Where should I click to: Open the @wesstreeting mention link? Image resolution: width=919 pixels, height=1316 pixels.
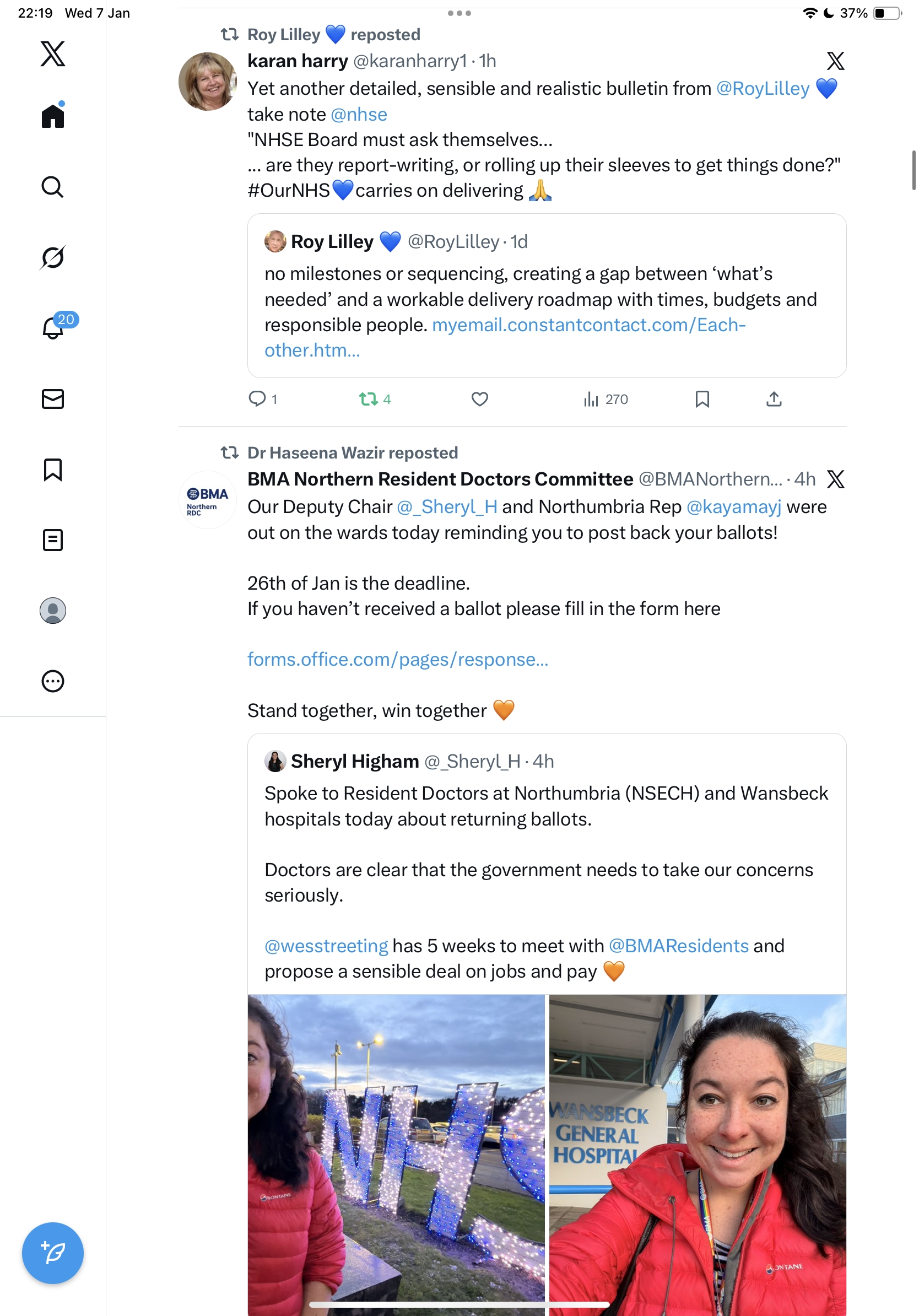326,946
